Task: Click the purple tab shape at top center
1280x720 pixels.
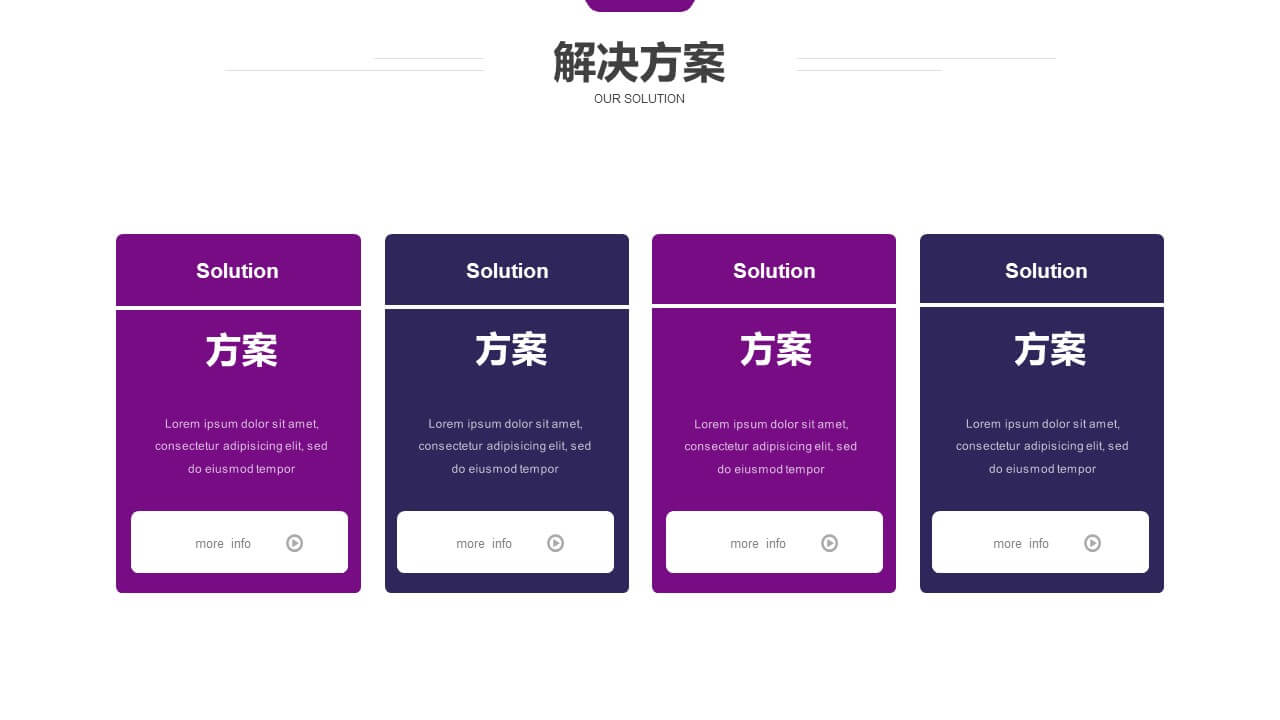Action: (640, 5)
